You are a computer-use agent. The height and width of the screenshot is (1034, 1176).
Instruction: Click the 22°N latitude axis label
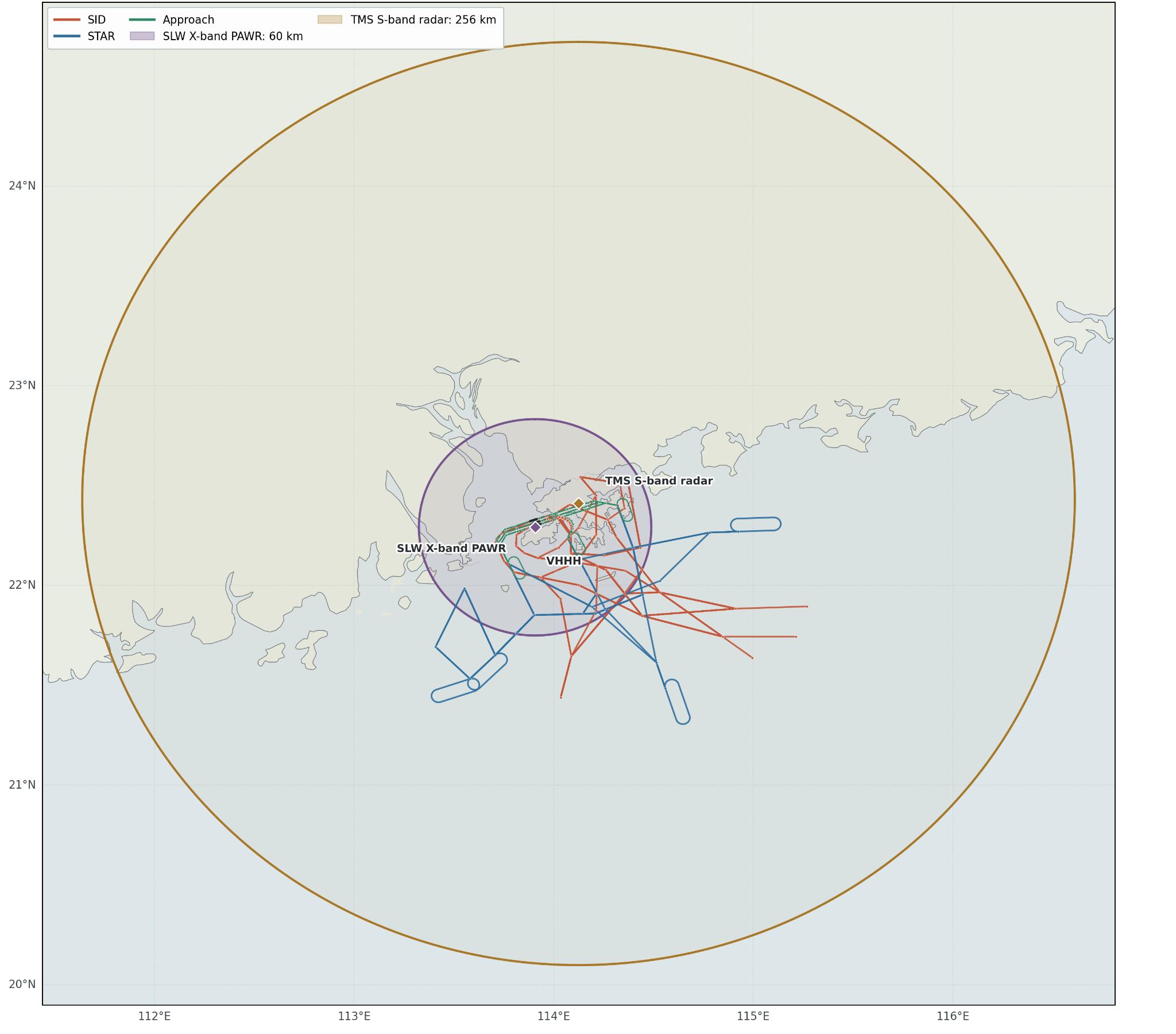click(22, 585)
